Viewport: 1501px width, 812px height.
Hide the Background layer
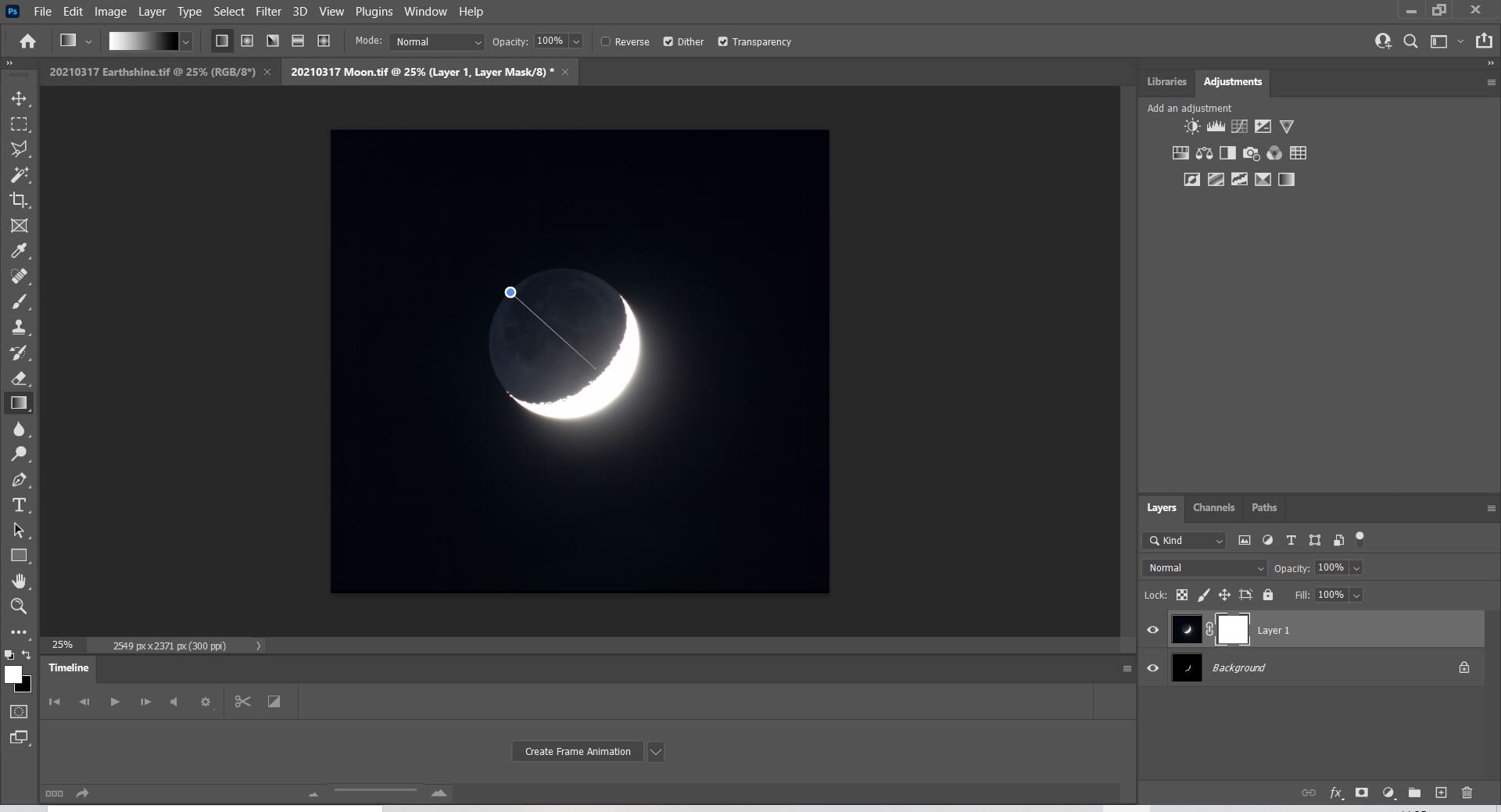click(1152, 668)
